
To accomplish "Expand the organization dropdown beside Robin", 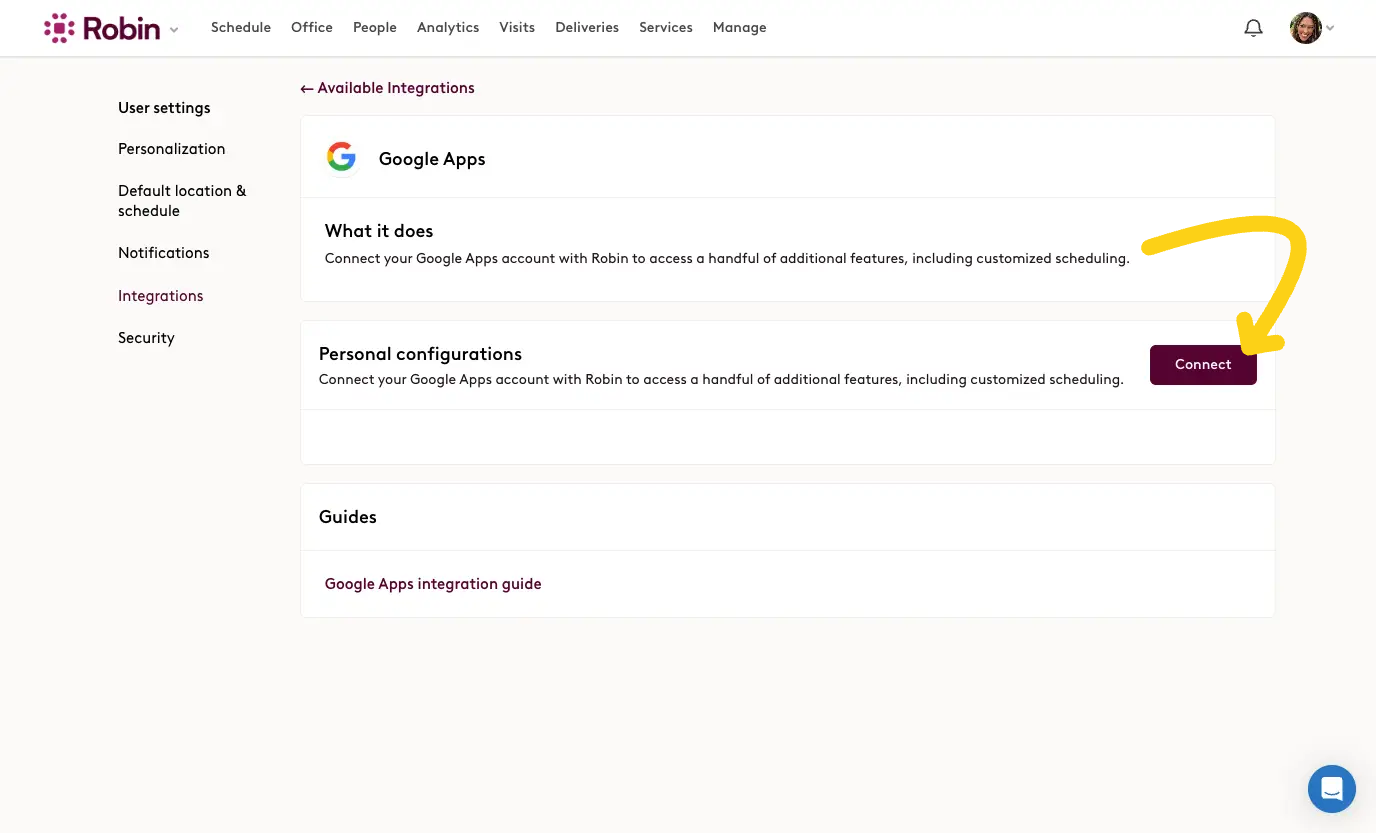I will click(x=174, y=30).
